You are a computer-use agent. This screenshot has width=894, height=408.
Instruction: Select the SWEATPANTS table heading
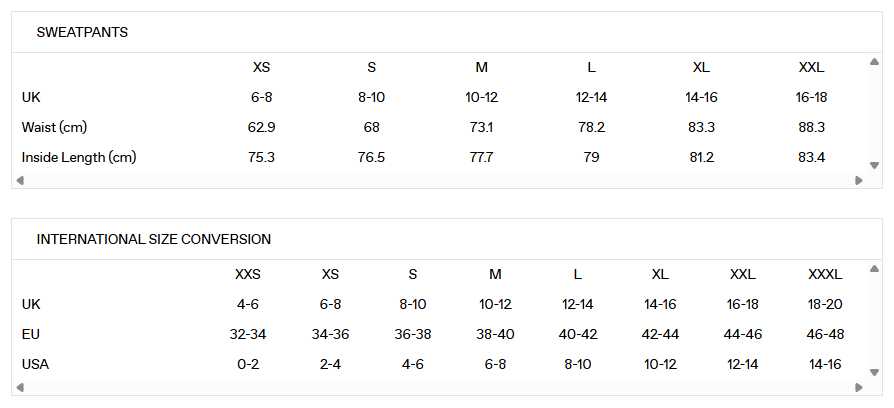82,33
